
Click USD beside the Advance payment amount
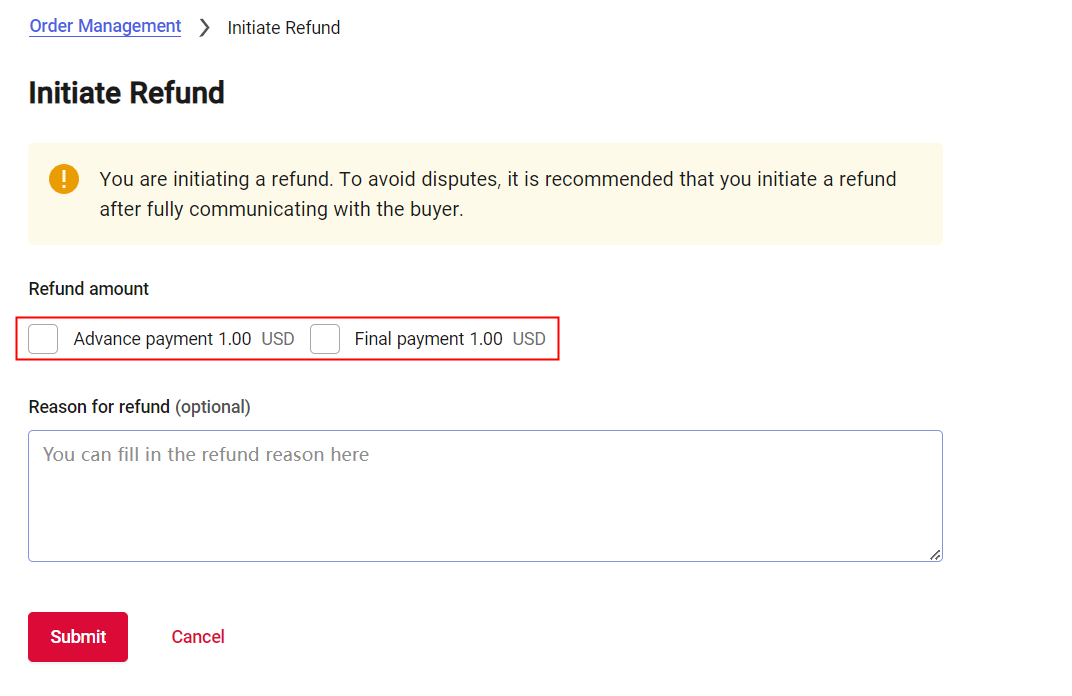pyautogui.click(x=278, y=339)
